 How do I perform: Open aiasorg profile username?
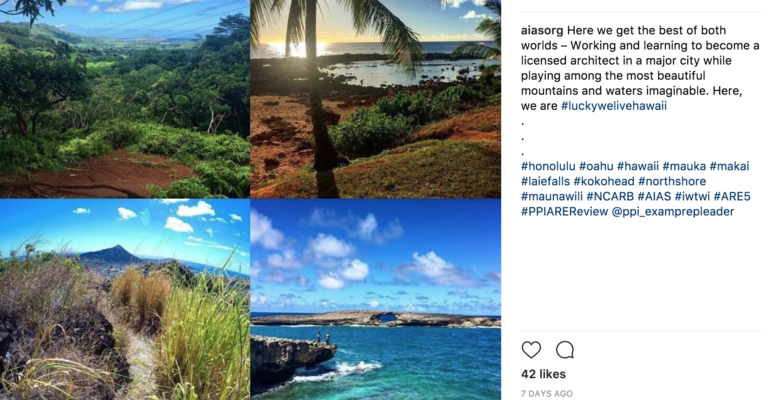coord(542,30)
